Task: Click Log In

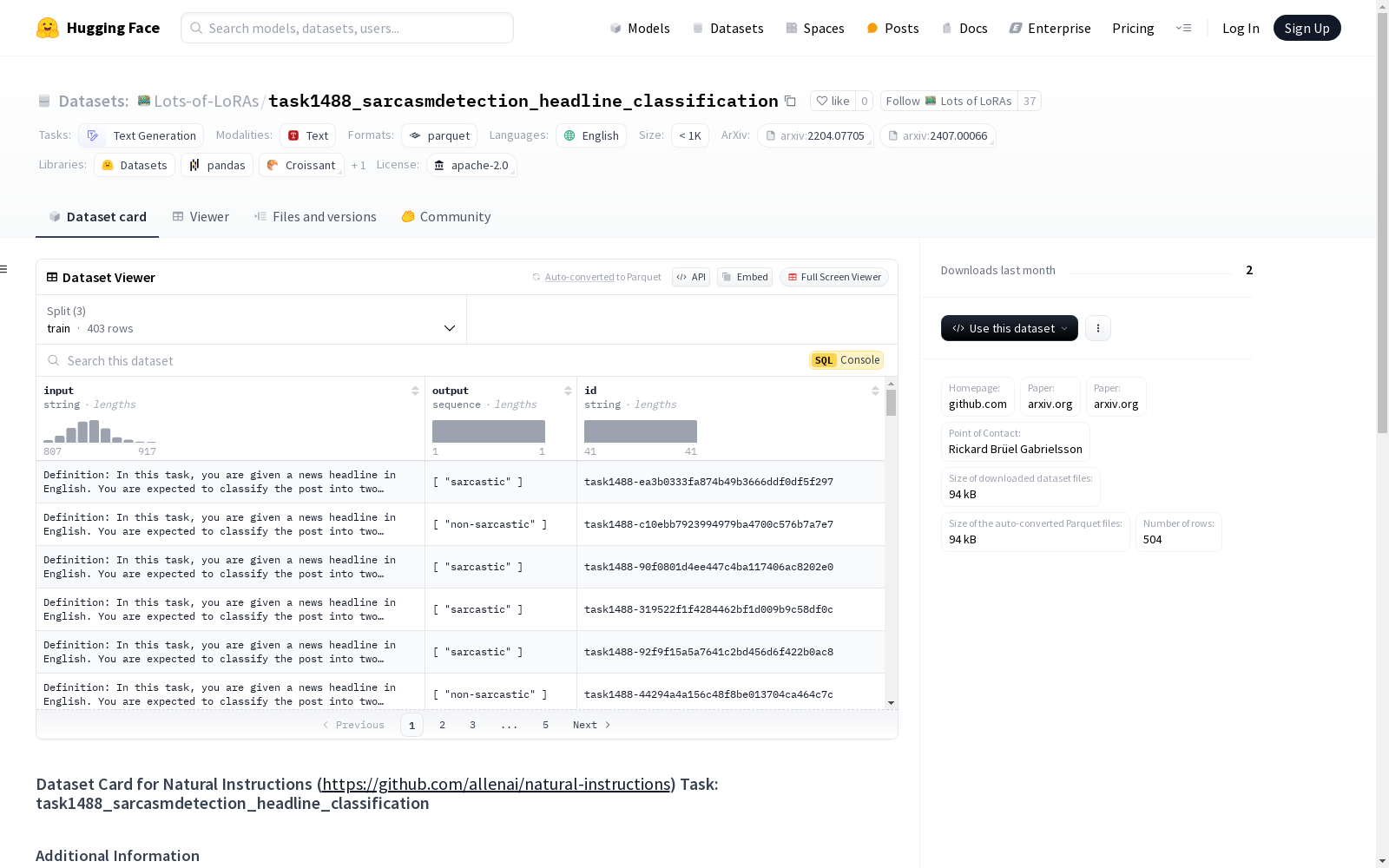Action: pyautogui.click(x=1241, y=28)
